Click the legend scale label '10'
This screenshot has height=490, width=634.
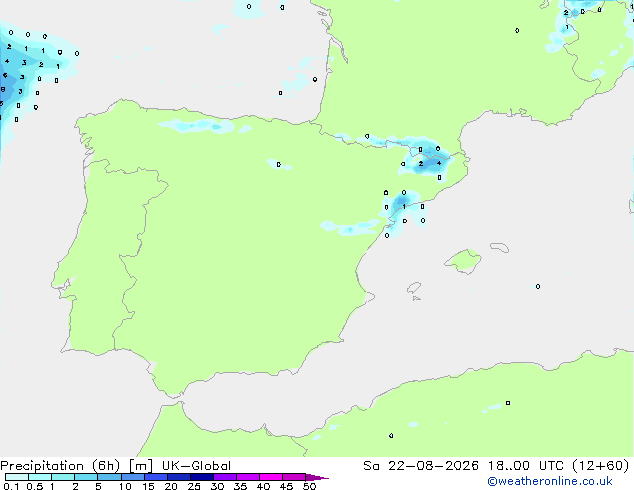coord(125,486)
